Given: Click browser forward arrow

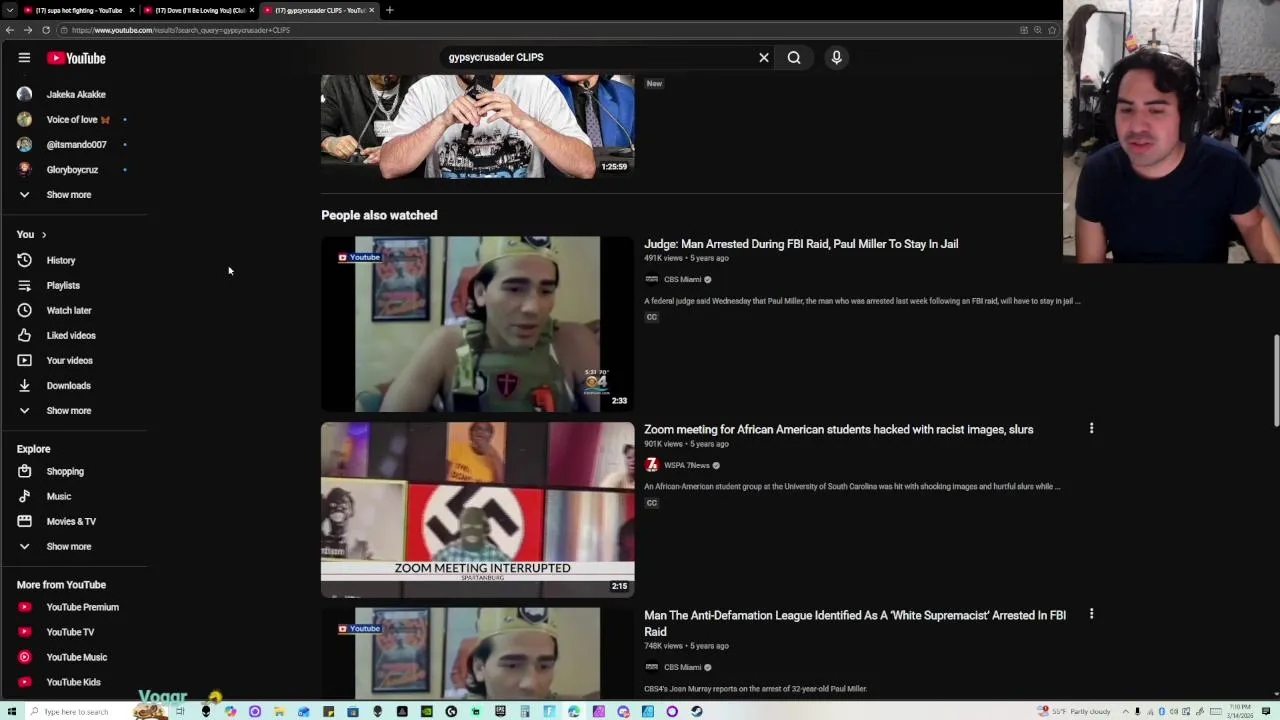Looking at the screenshot, I should 27,30.
